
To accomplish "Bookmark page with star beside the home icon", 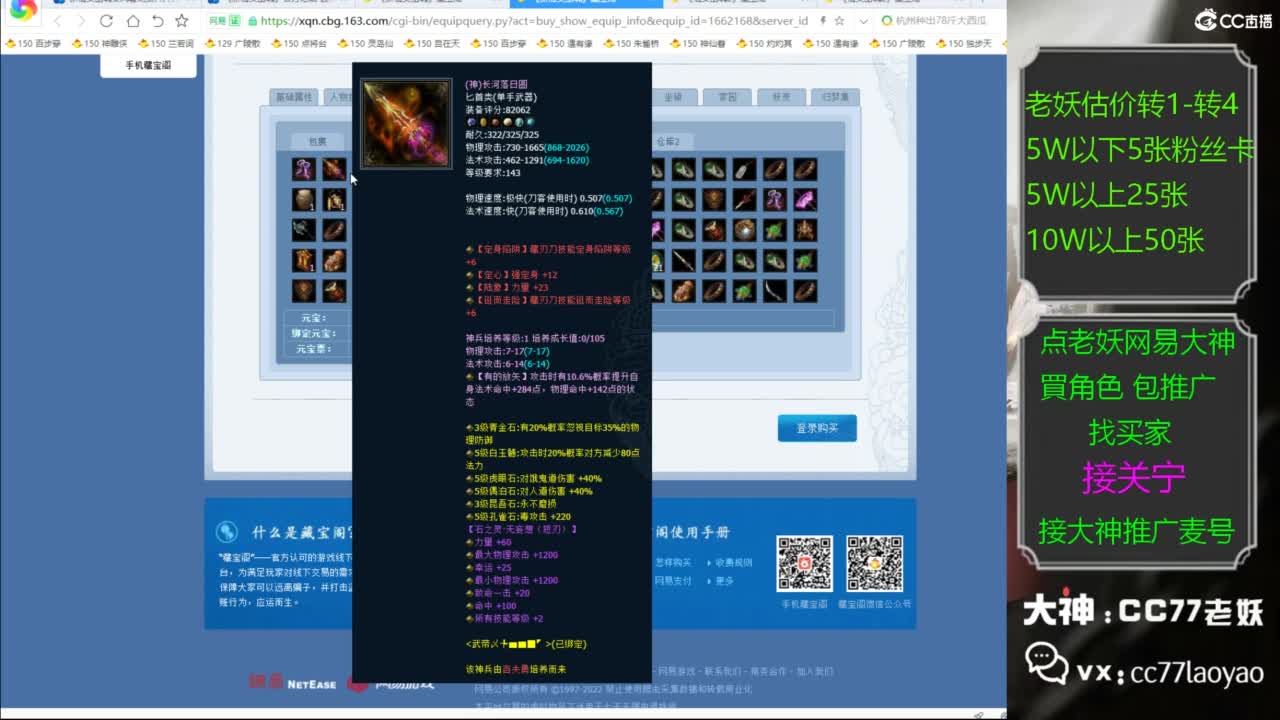I will (x=181, y=21).
